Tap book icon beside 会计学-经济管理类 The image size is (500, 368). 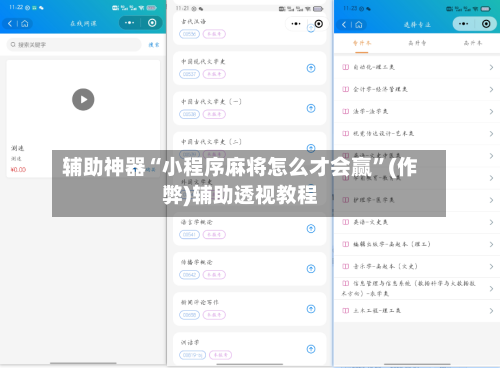[346, 89]
